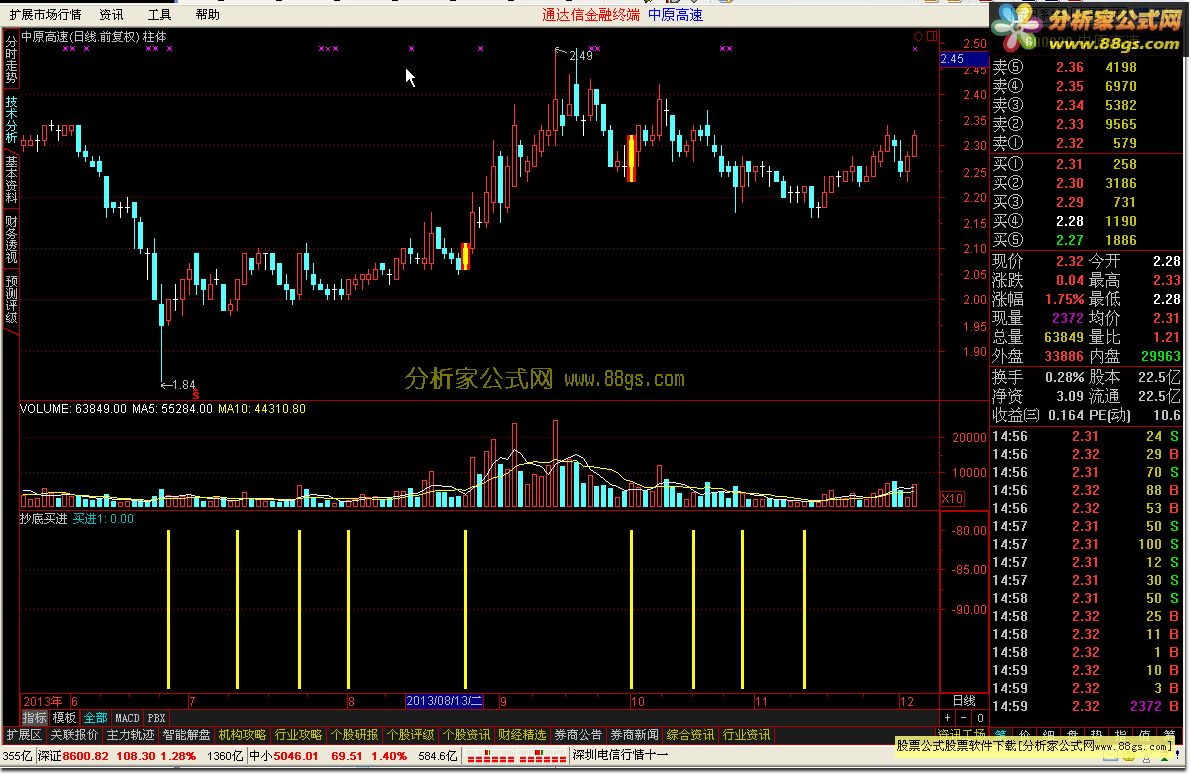Zoom out chart with - button
This screenshot has height=775, width=1191.
click(964, 718)
